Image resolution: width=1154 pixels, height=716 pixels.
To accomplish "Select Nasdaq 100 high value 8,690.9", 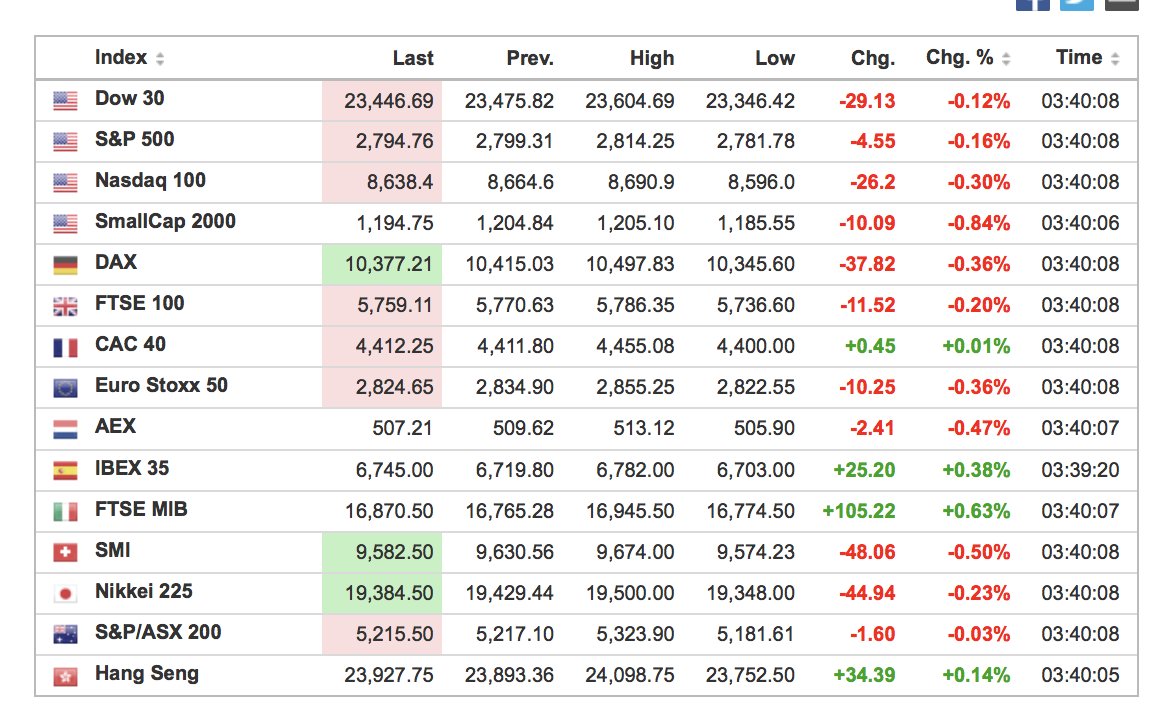I will point(641,182).
